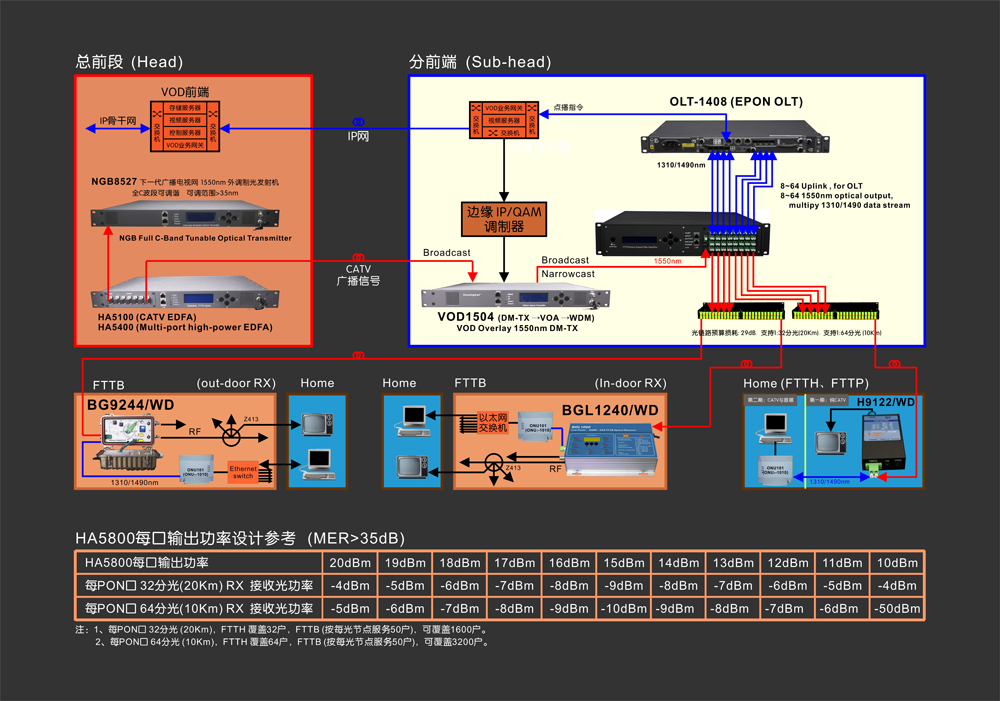The width and height of the screenshot is (1000, 701).
Task: Select the HA5400 (Multi-port high-power EDFA) caption
Action: coord(185,327)
